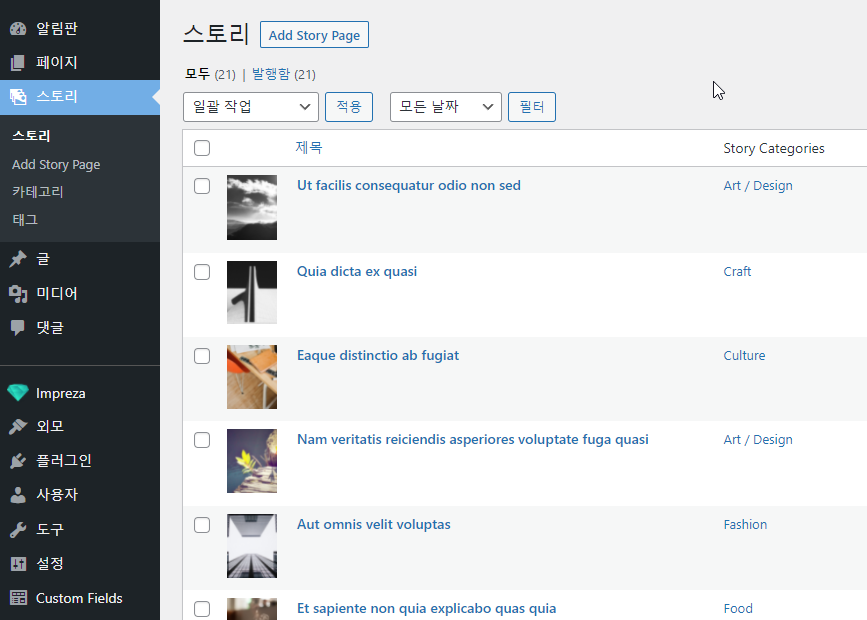
Task: Click the Settings sliders icon
Action: (x=18, y=564)
